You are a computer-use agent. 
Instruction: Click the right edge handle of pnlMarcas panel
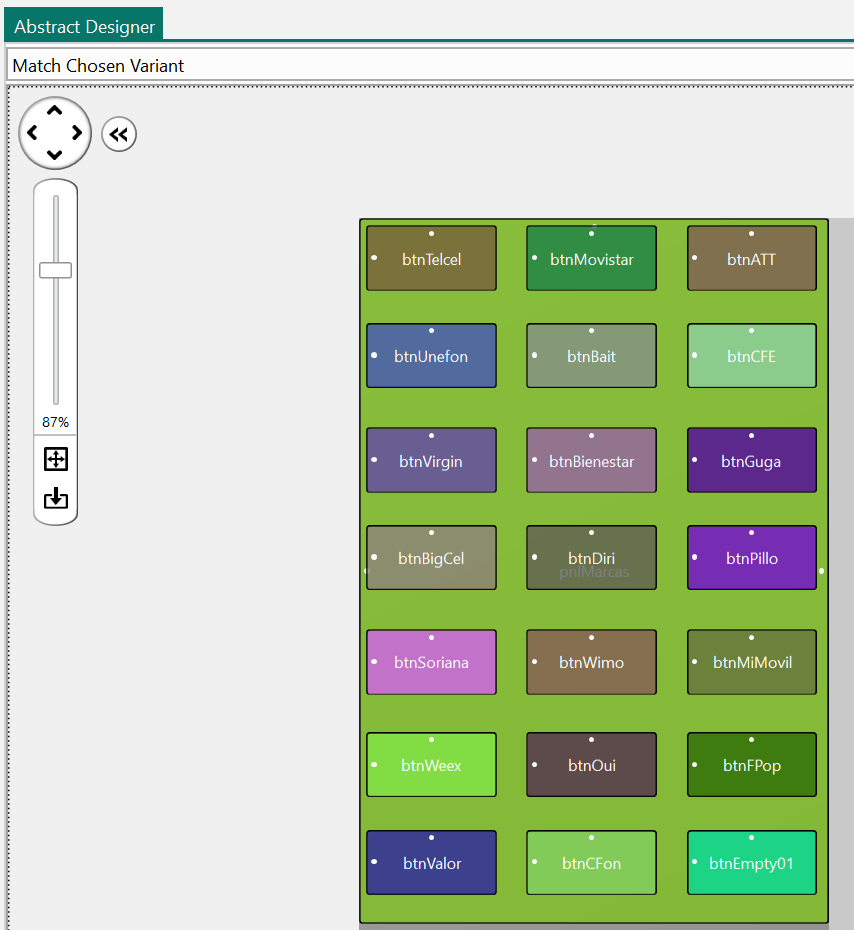click(x=821, y=571)
